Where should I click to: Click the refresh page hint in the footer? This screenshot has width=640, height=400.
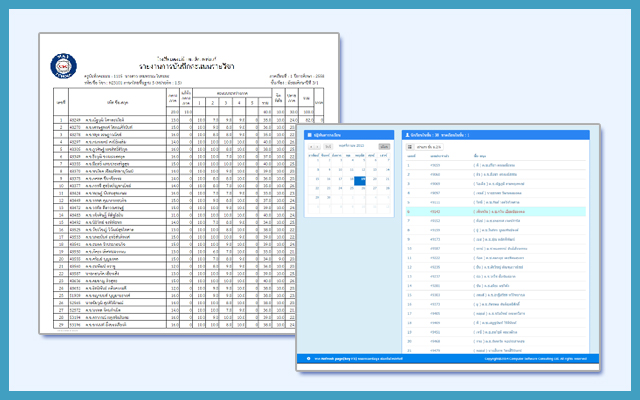point(358,359)
